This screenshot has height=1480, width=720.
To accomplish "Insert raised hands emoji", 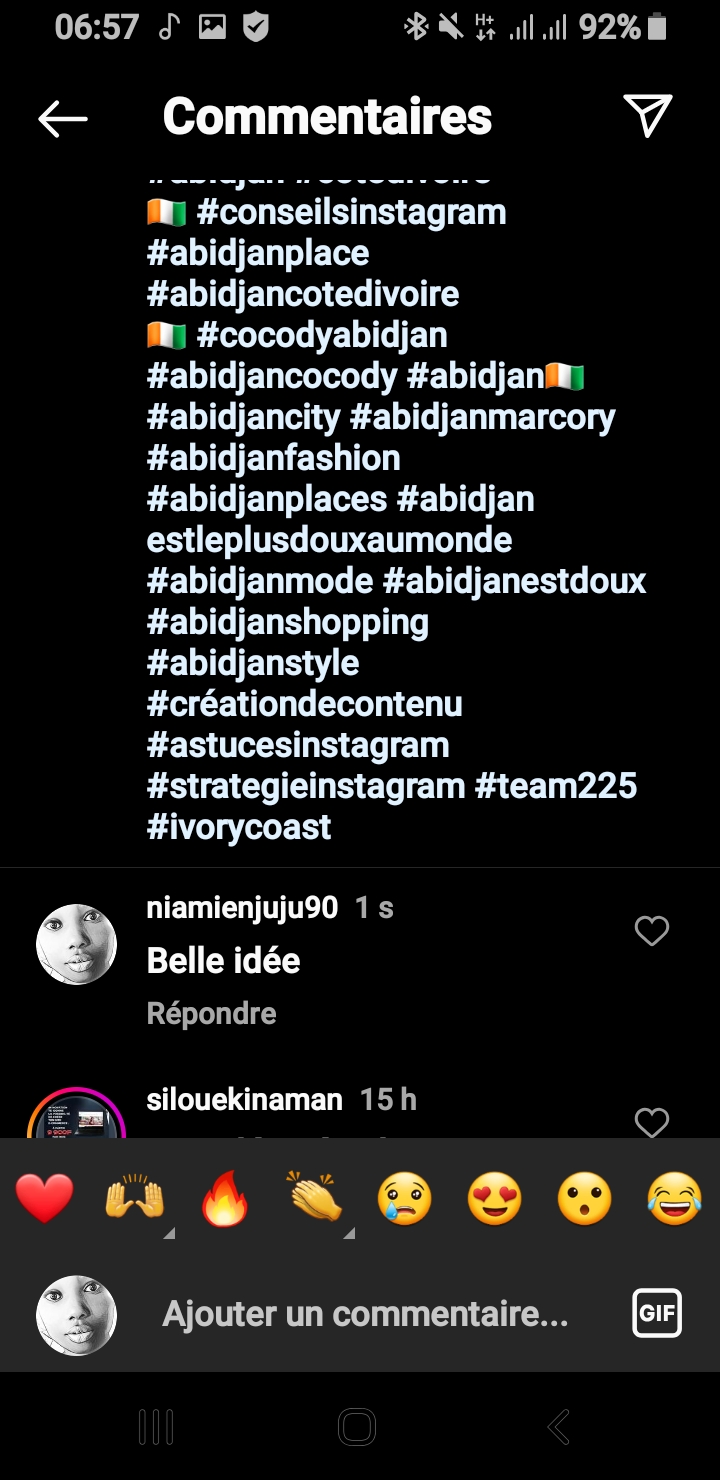I will pyautogui.click(x=135, y=1198).
